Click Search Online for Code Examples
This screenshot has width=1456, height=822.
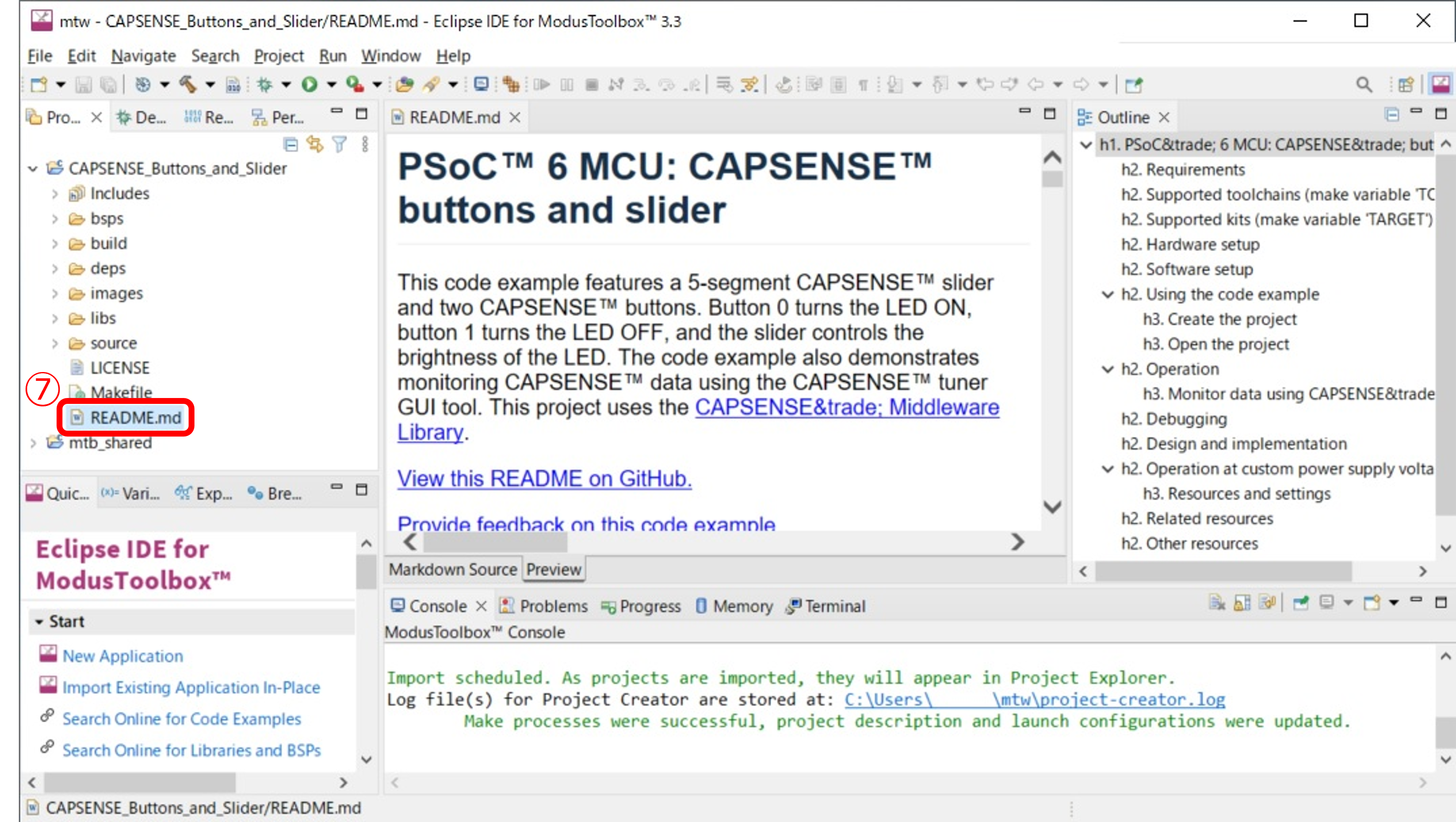click(181, 719)
